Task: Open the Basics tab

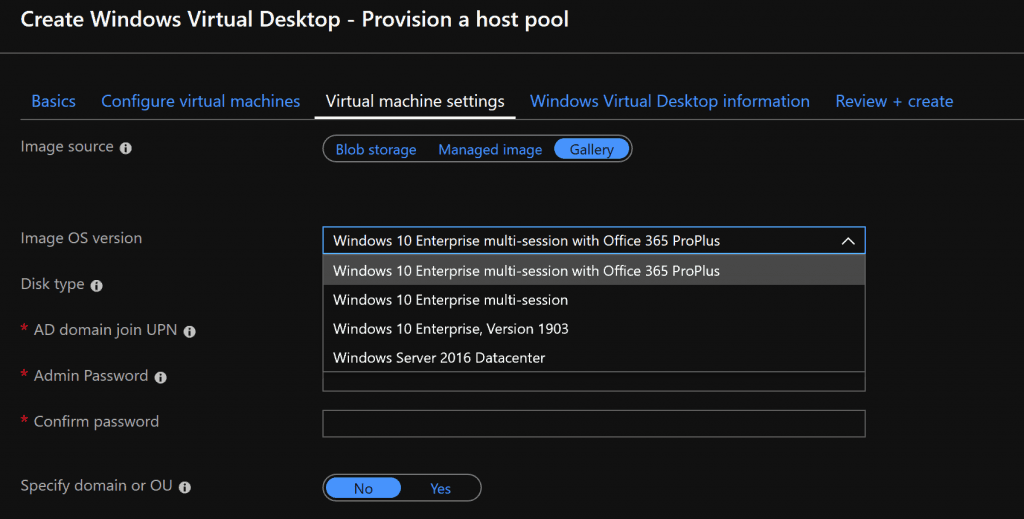Action: [54, 101]
